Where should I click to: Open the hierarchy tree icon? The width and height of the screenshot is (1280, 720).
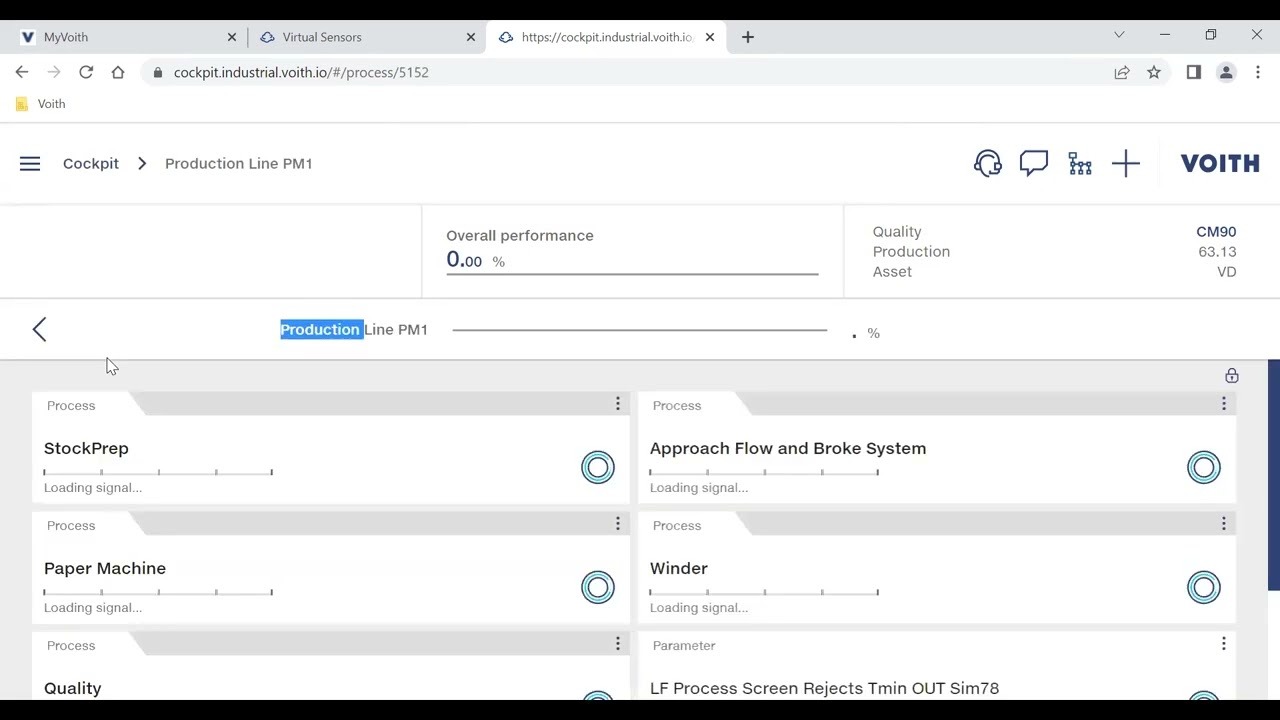click(1080, 163)
